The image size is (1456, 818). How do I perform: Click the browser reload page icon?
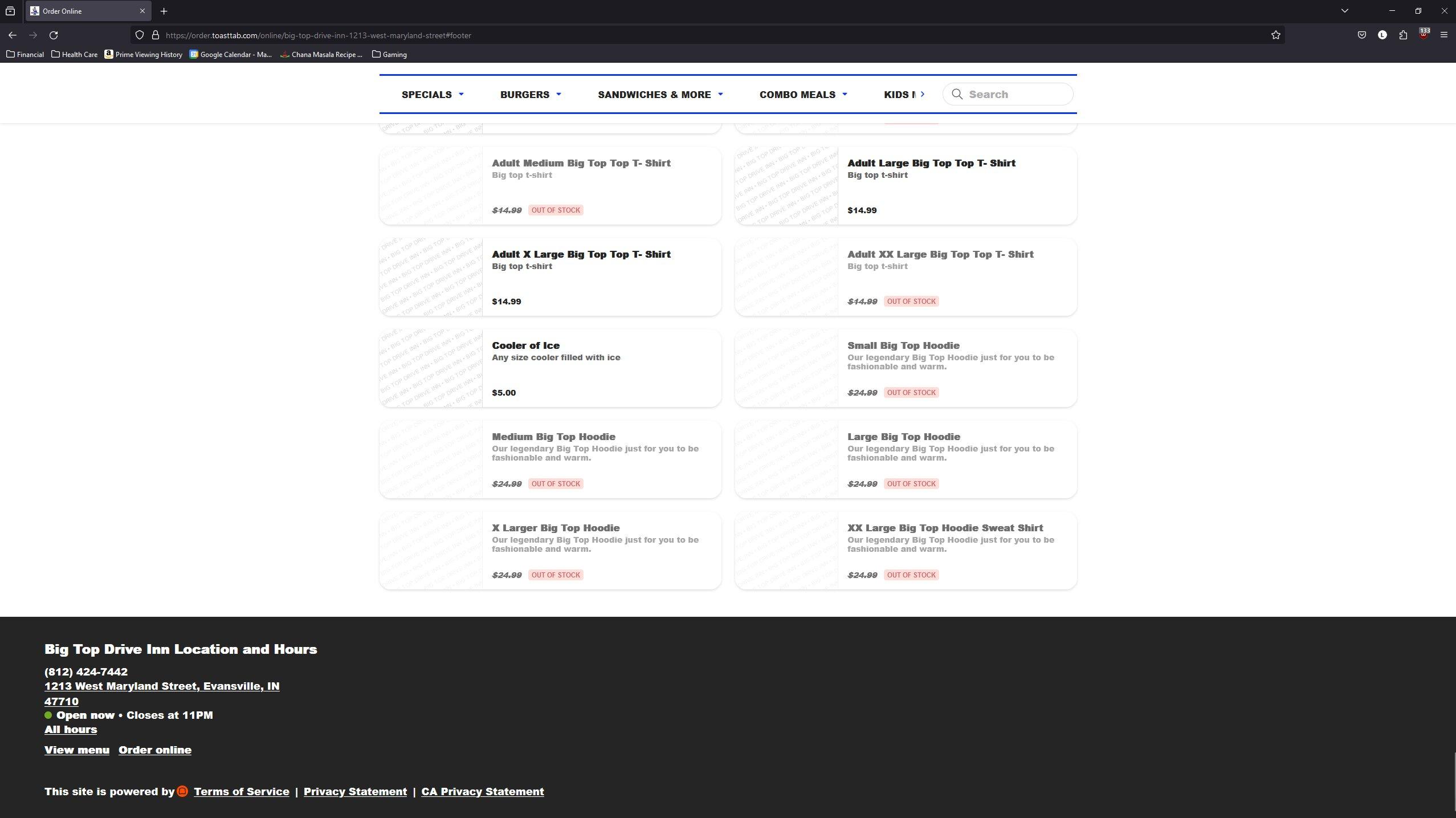click(54, 35)
